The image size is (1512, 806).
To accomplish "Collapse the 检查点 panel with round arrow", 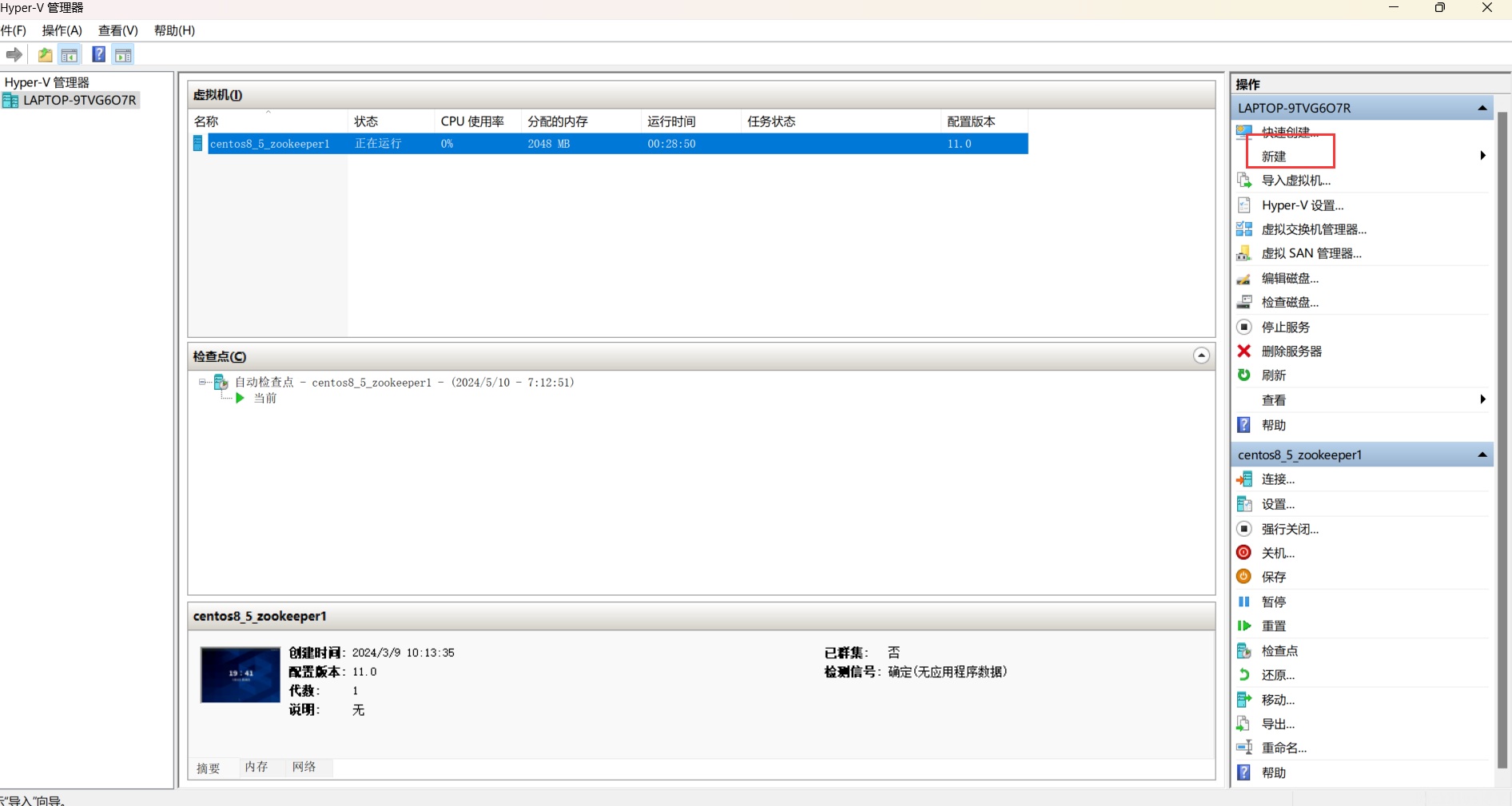I will (1201, 355).
